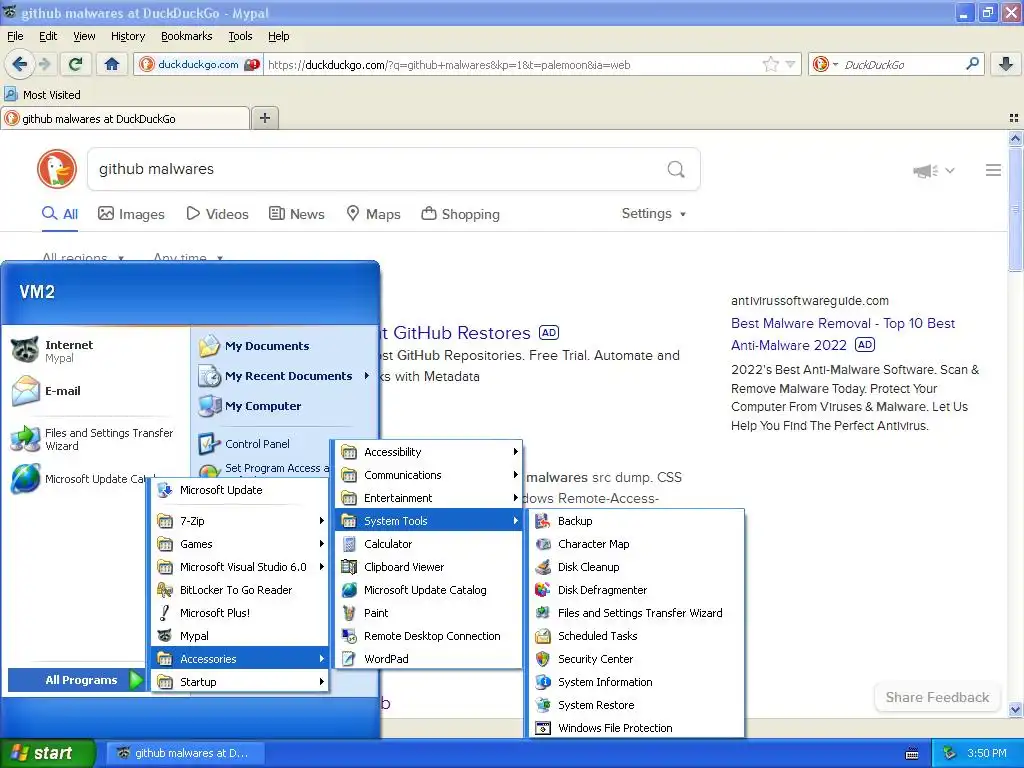Expand the 7-Zip program folder
Screen dimensions: 1024x768
[x=240, y=521]
